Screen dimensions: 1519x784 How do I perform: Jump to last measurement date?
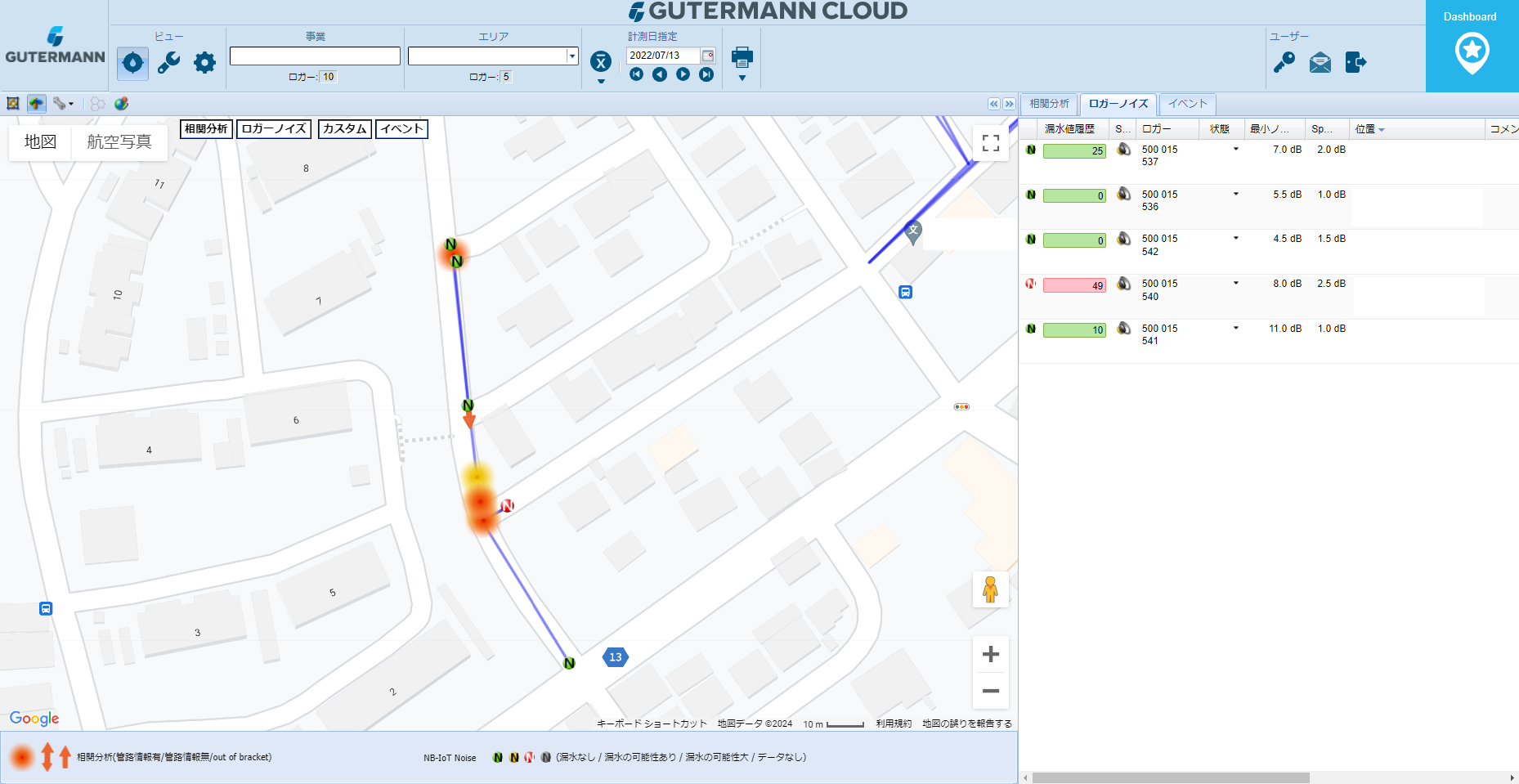click(706, 74)
